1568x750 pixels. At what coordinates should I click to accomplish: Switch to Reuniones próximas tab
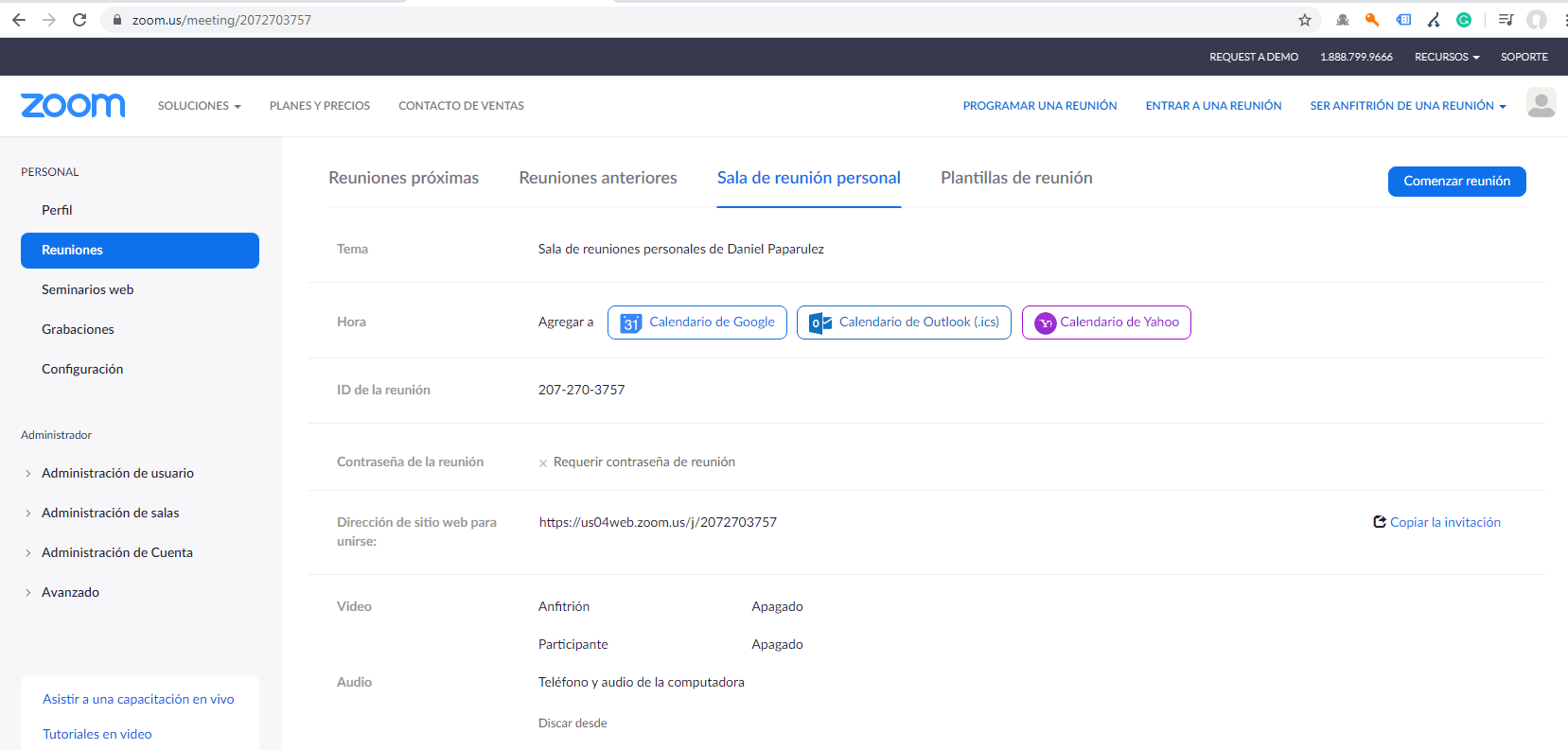pos(404,178)
